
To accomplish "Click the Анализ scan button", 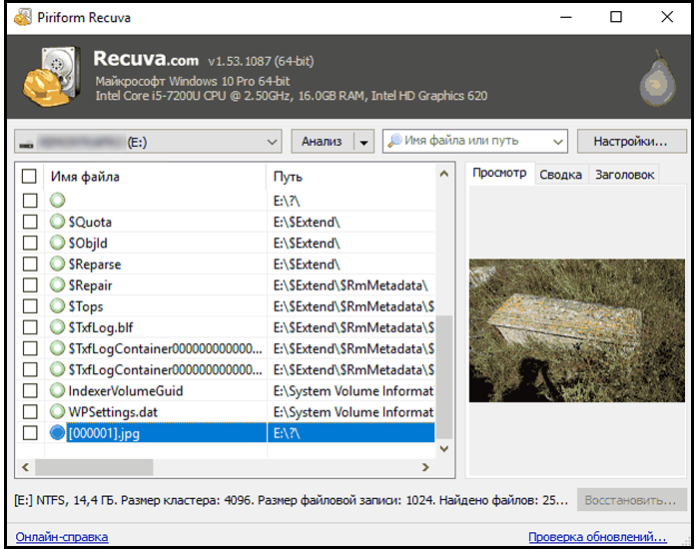I will [322, 142].
